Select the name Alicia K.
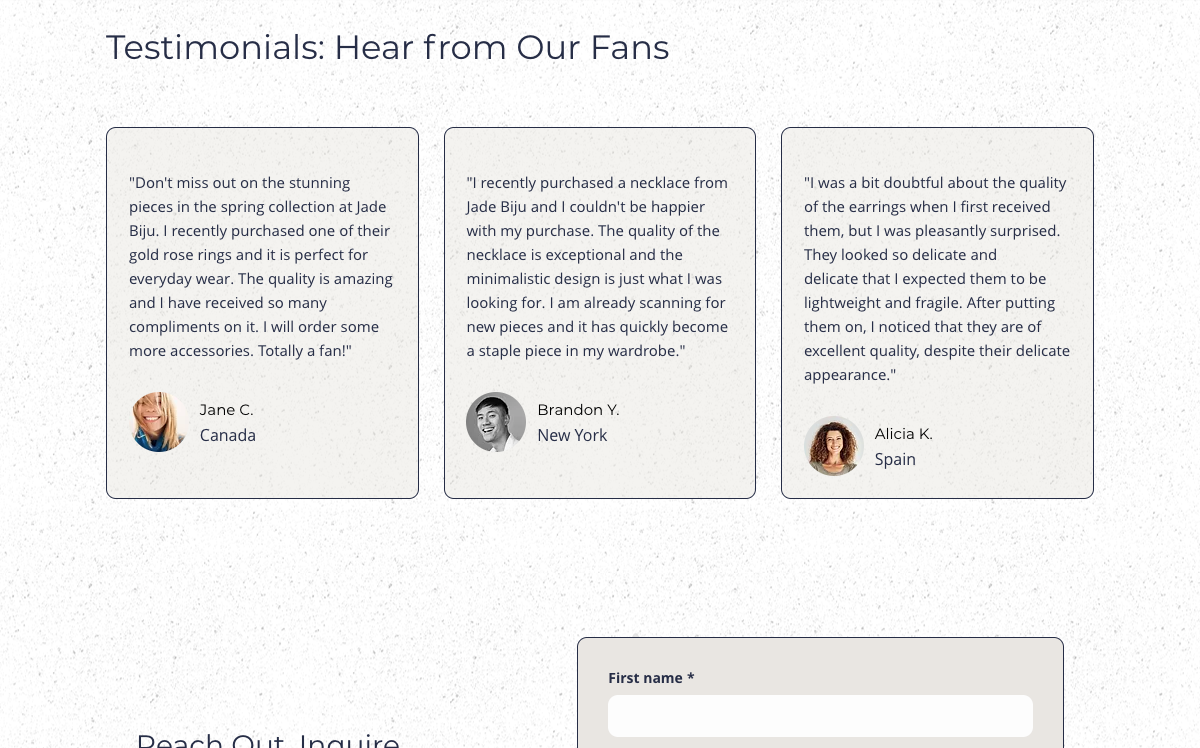This screenshot has height=748, width=1200. [x=903, y=434]
